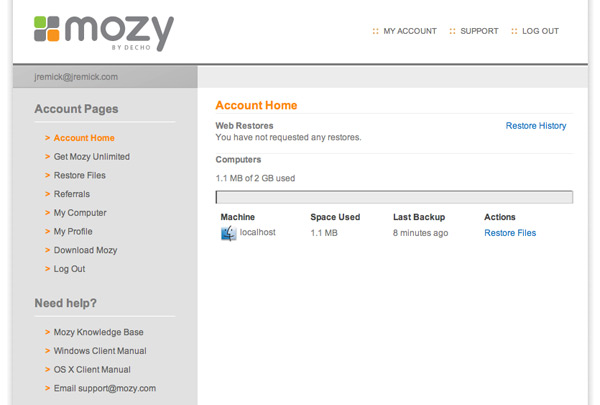Click the localhost machine name
This screenshot has width=600, height=405.
click(258, 232)
